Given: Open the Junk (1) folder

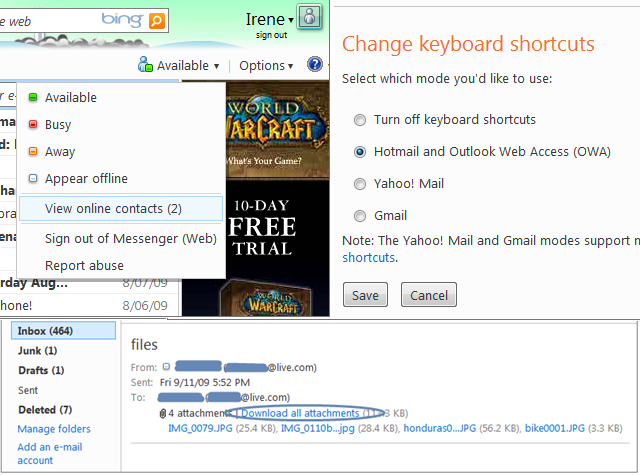Looking at the screenshot, I should (38, 351).
